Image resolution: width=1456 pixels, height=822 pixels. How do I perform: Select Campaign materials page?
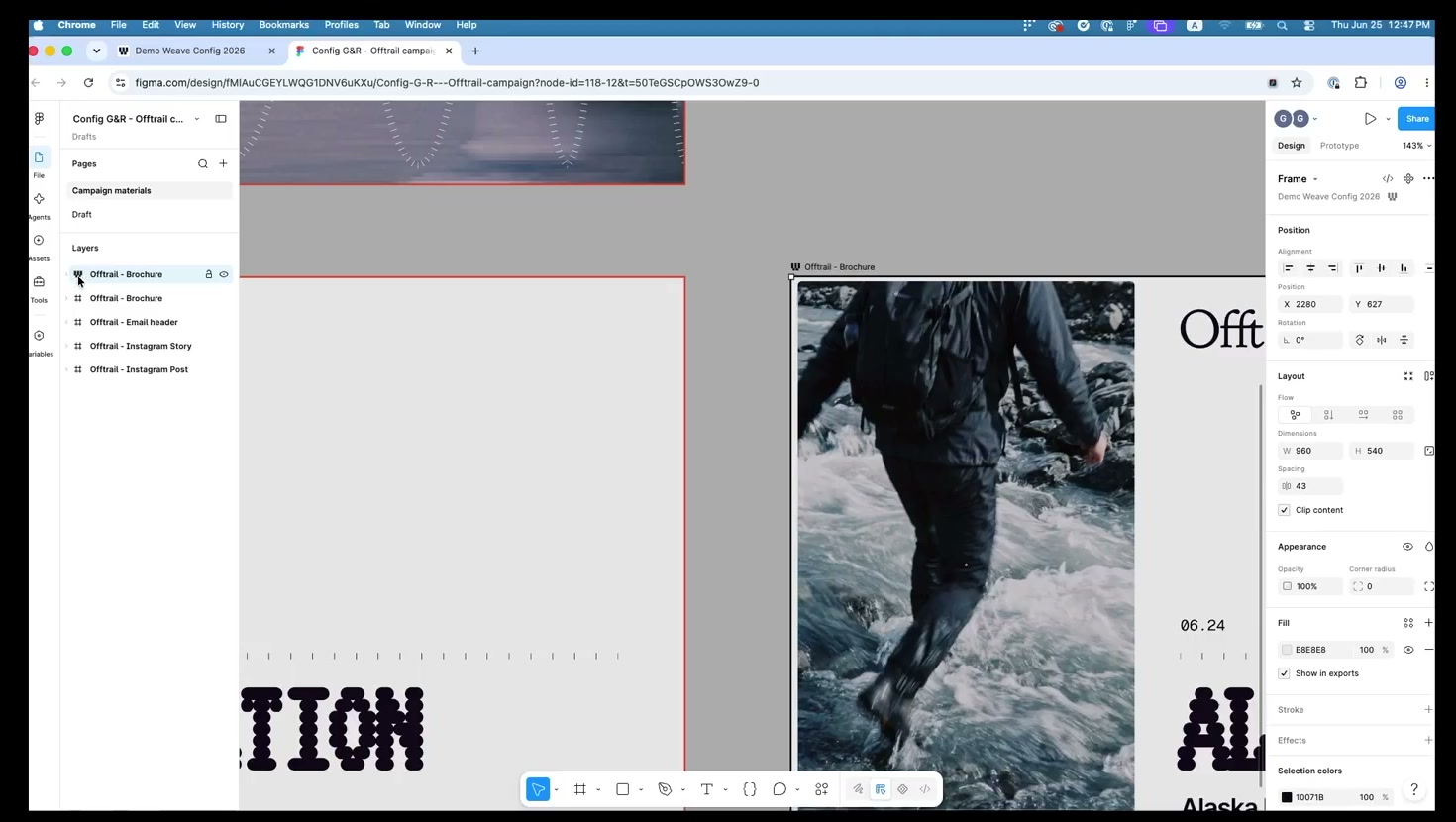pyautogui.click(x=150, y=190)
